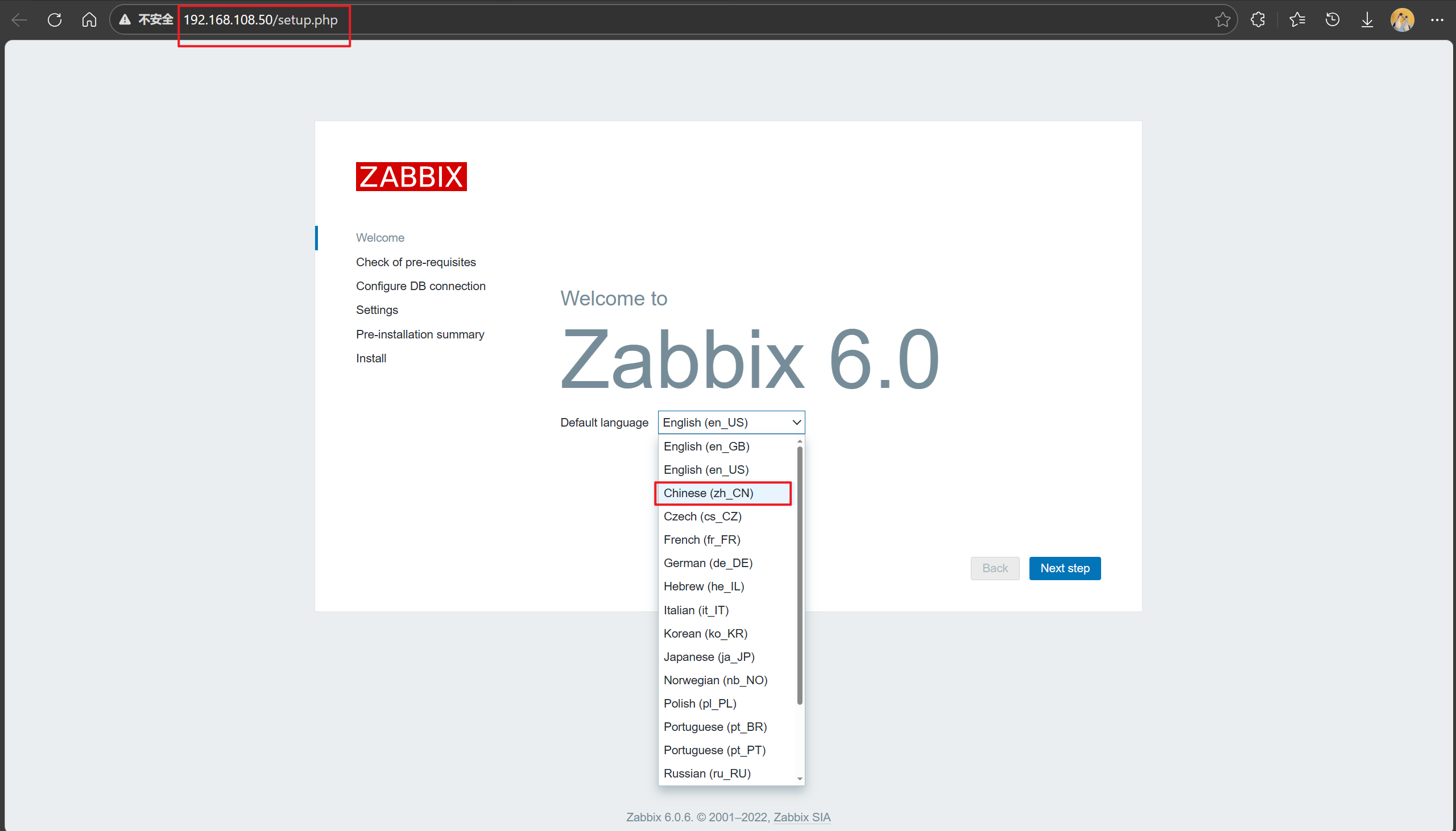1456x831 pixels.
Task: Open user profile avatar
Action: (1402, 20)
